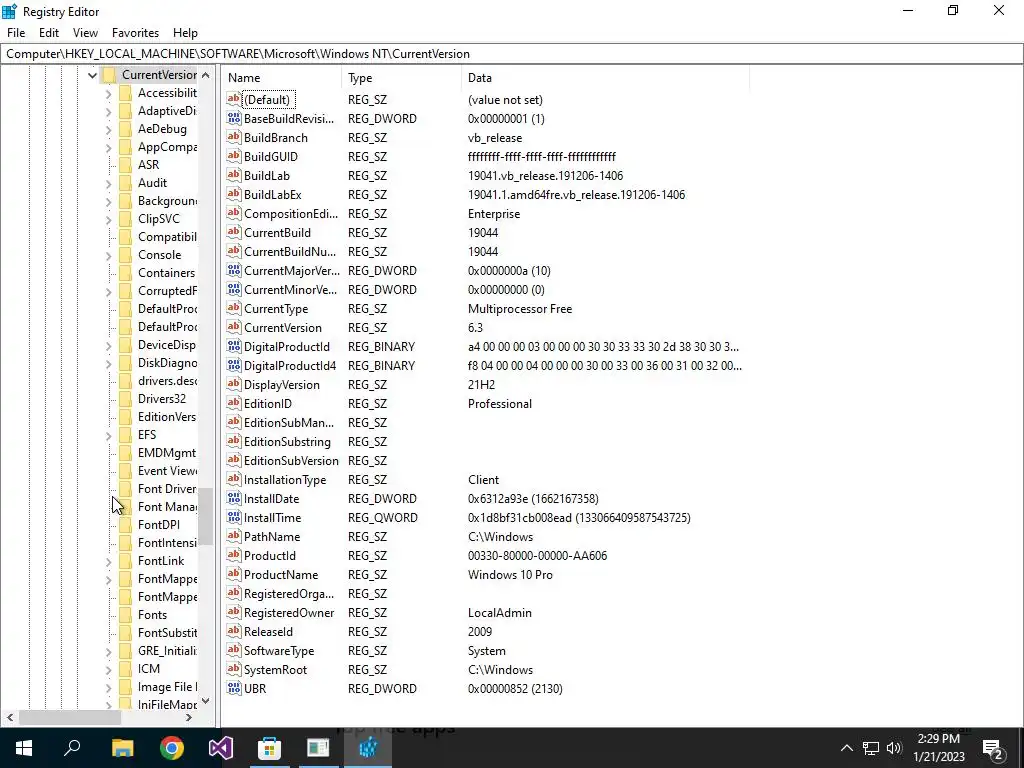The height and width of the screenshot is (768, 1024).
Task: Open the Edit menu
Action: click(x=49, y=33)
